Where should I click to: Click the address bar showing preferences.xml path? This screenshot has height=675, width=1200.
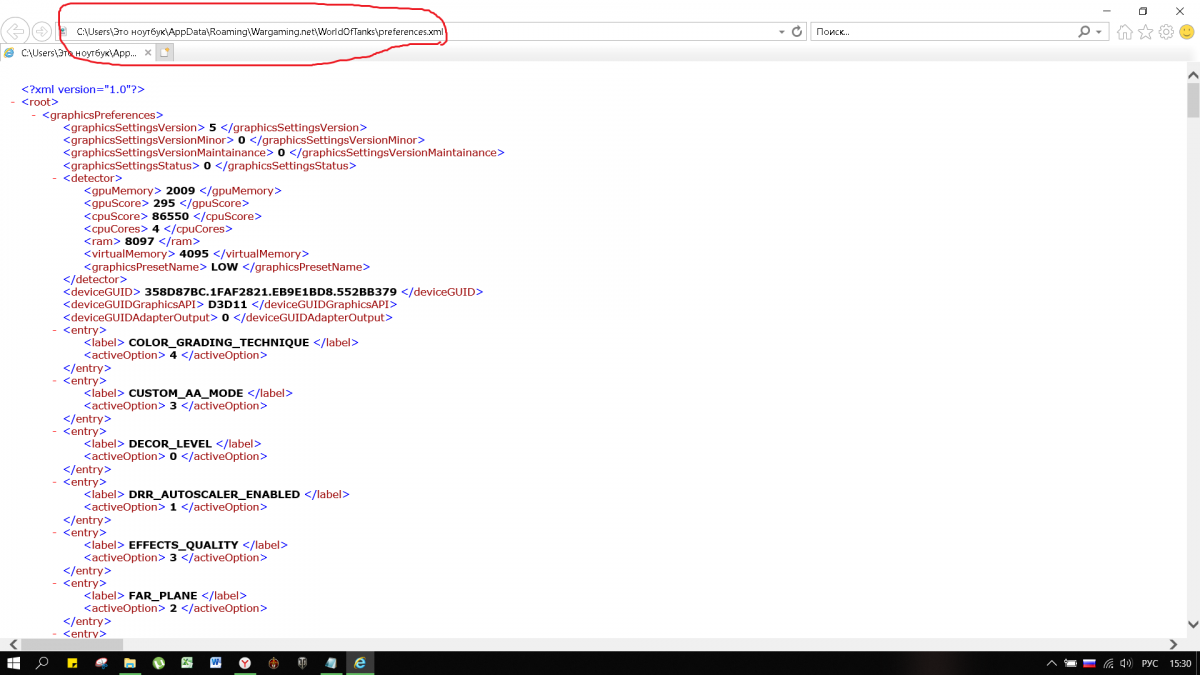[x=400, y=32]
